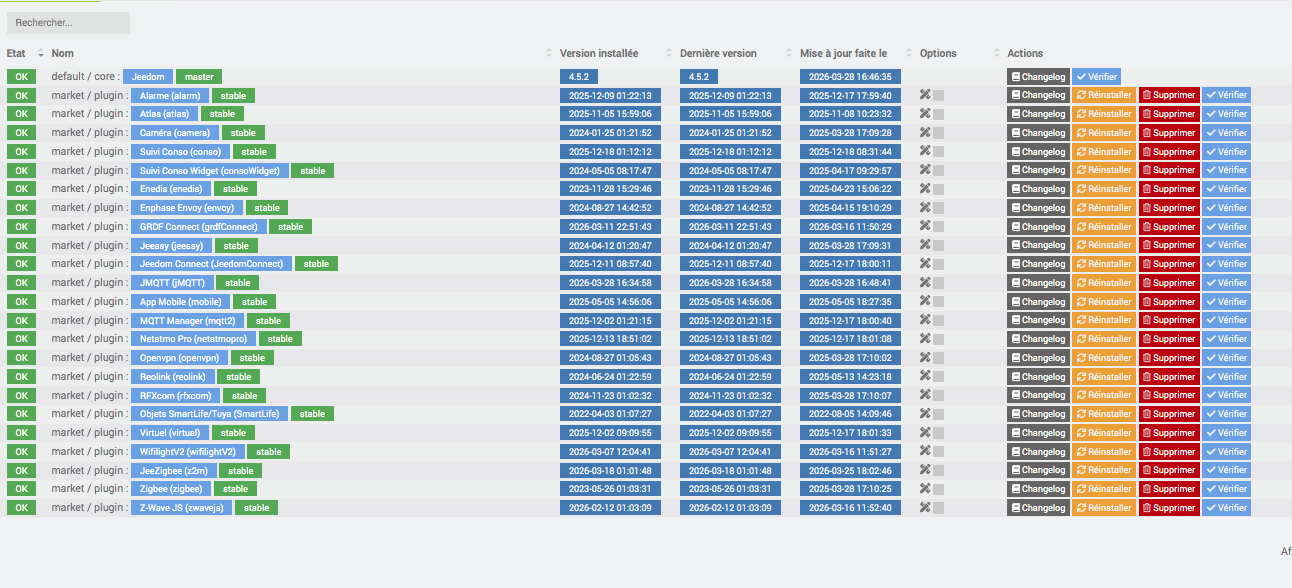The width and height of the screenshot is (1292, 588).
Task: Click the Alarme (alarm) name label
Action: point(170,95)
